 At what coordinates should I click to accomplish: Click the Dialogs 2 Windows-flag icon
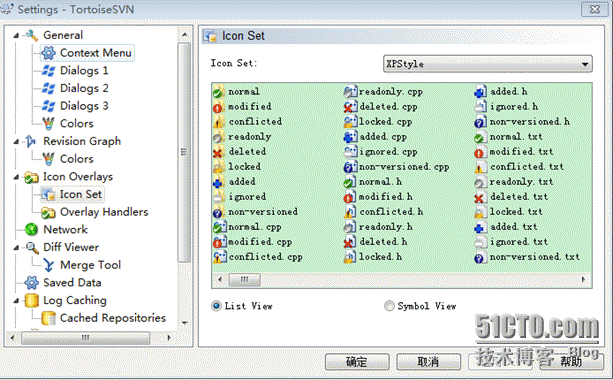[x=48, y=88]
